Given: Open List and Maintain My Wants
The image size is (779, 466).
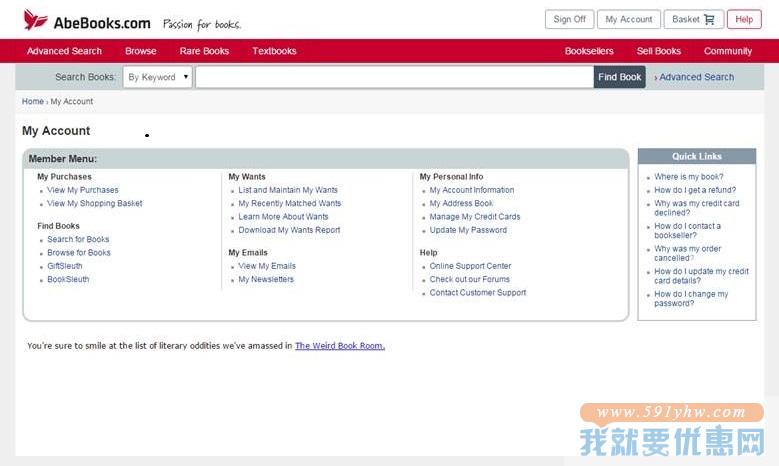Looking at the screenshot, I should coord(288,190).
